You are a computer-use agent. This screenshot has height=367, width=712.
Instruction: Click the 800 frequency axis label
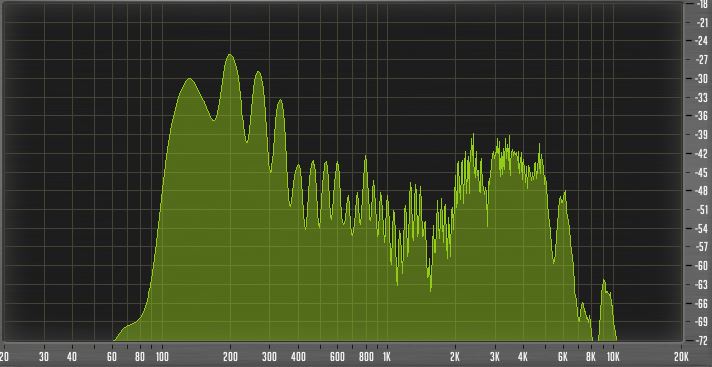click(x=366, y=356)
